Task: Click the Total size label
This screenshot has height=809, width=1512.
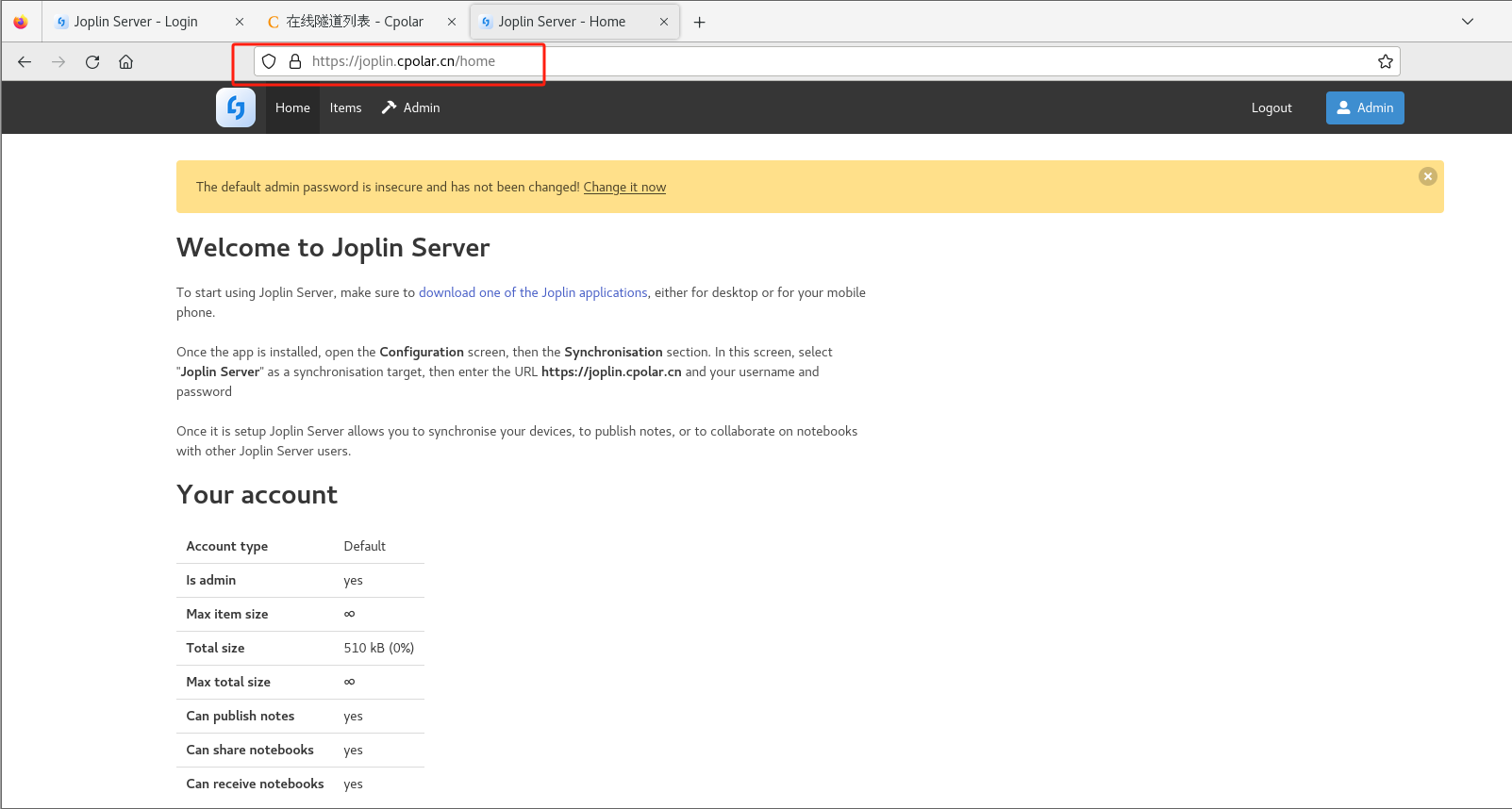Action: (x=215, y=648)
